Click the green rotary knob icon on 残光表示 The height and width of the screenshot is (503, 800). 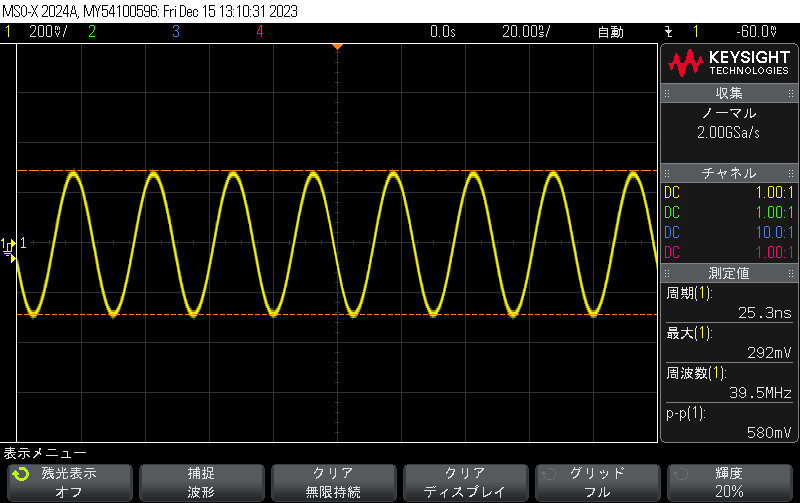pyautogui.click(x=21, y=474)
